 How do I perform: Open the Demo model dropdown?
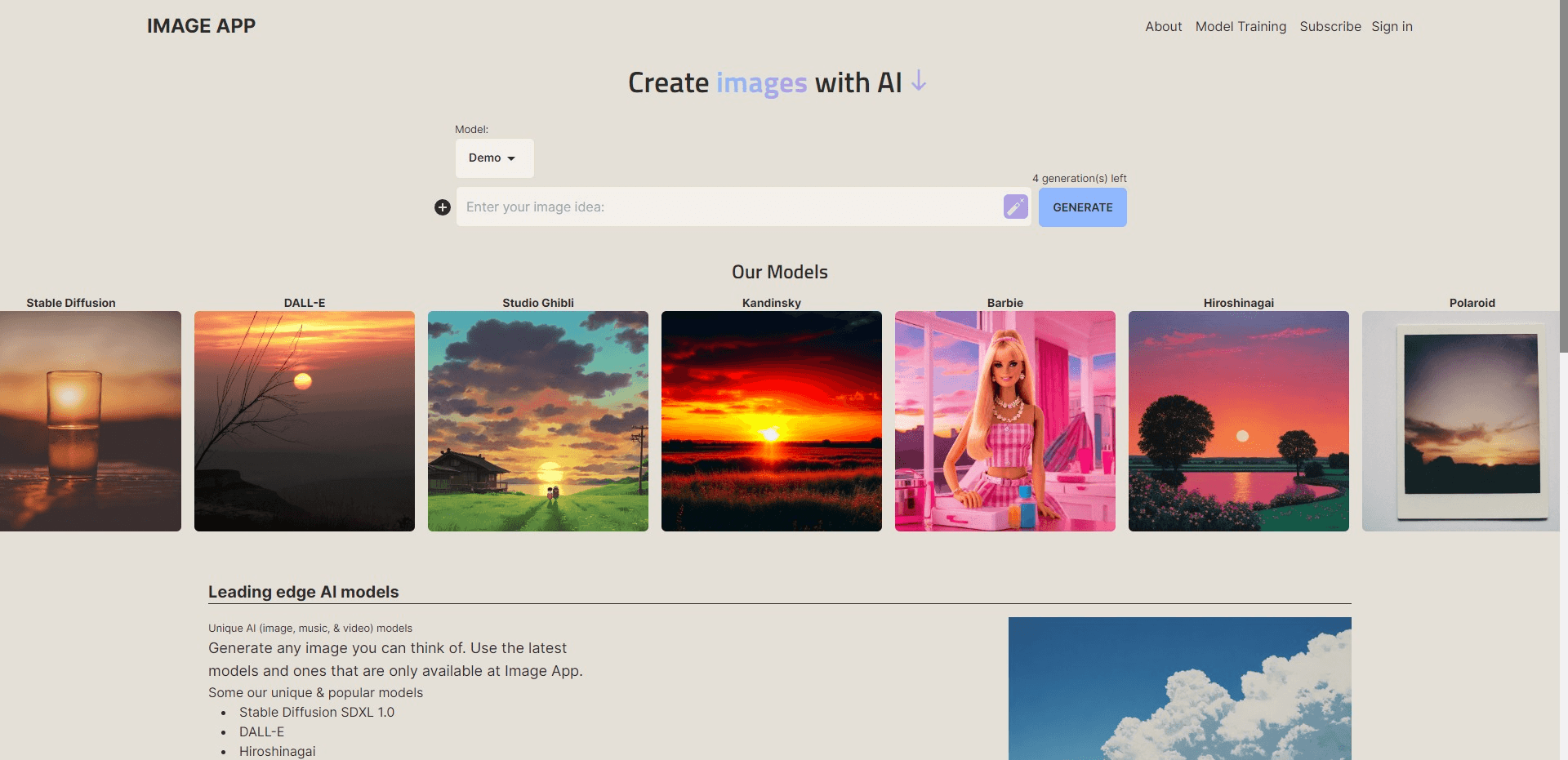pos(494,158)
